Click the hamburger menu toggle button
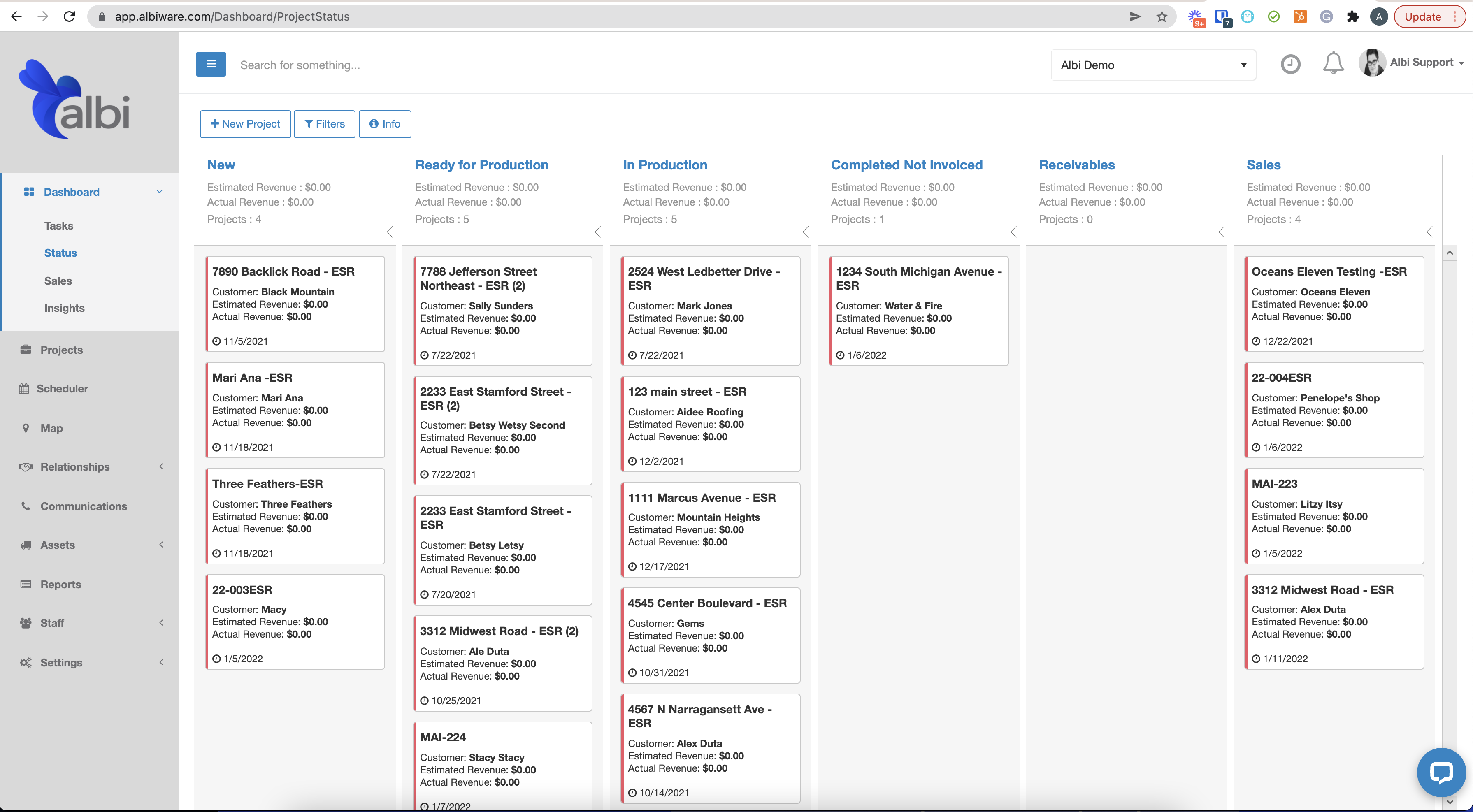Viewport: 1473px width, 812px height. (x=210, y=64)
